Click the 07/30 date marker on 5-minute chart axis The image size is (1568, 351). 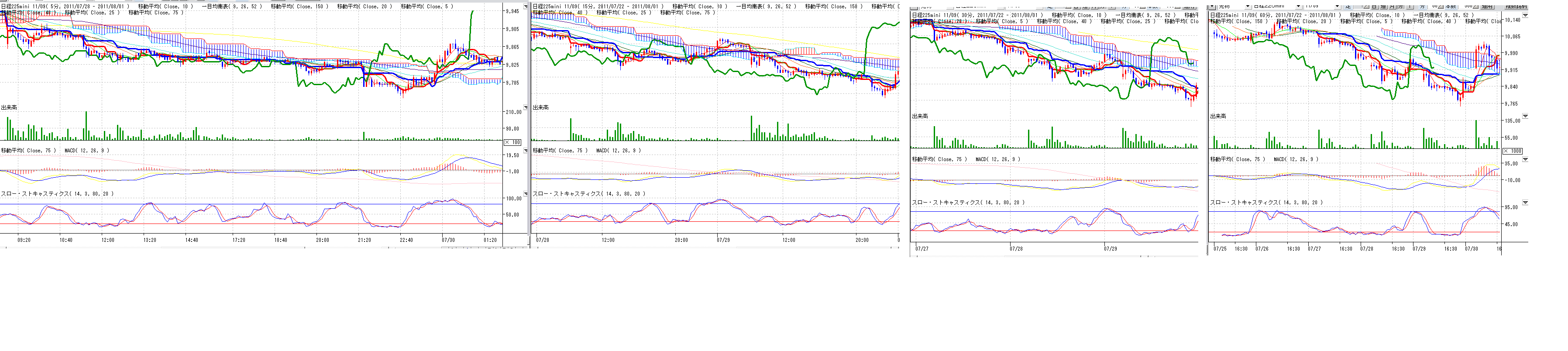tap(448, 240)
